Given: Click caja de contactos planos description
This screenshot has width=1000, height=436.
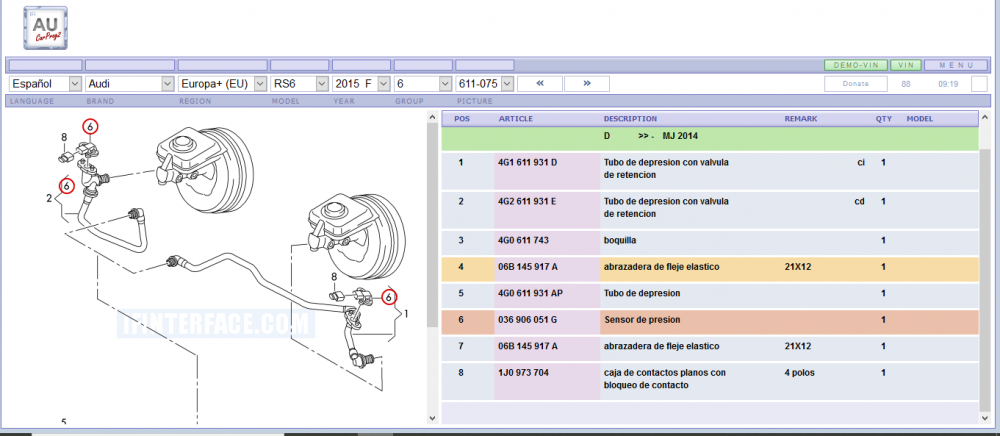Looking at the screenshot, I should pyautogui.click(x=665, y=379).
